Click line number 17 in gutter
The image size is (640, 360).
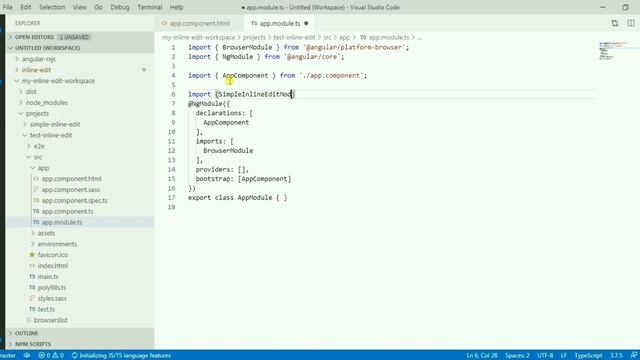(171, 198)
